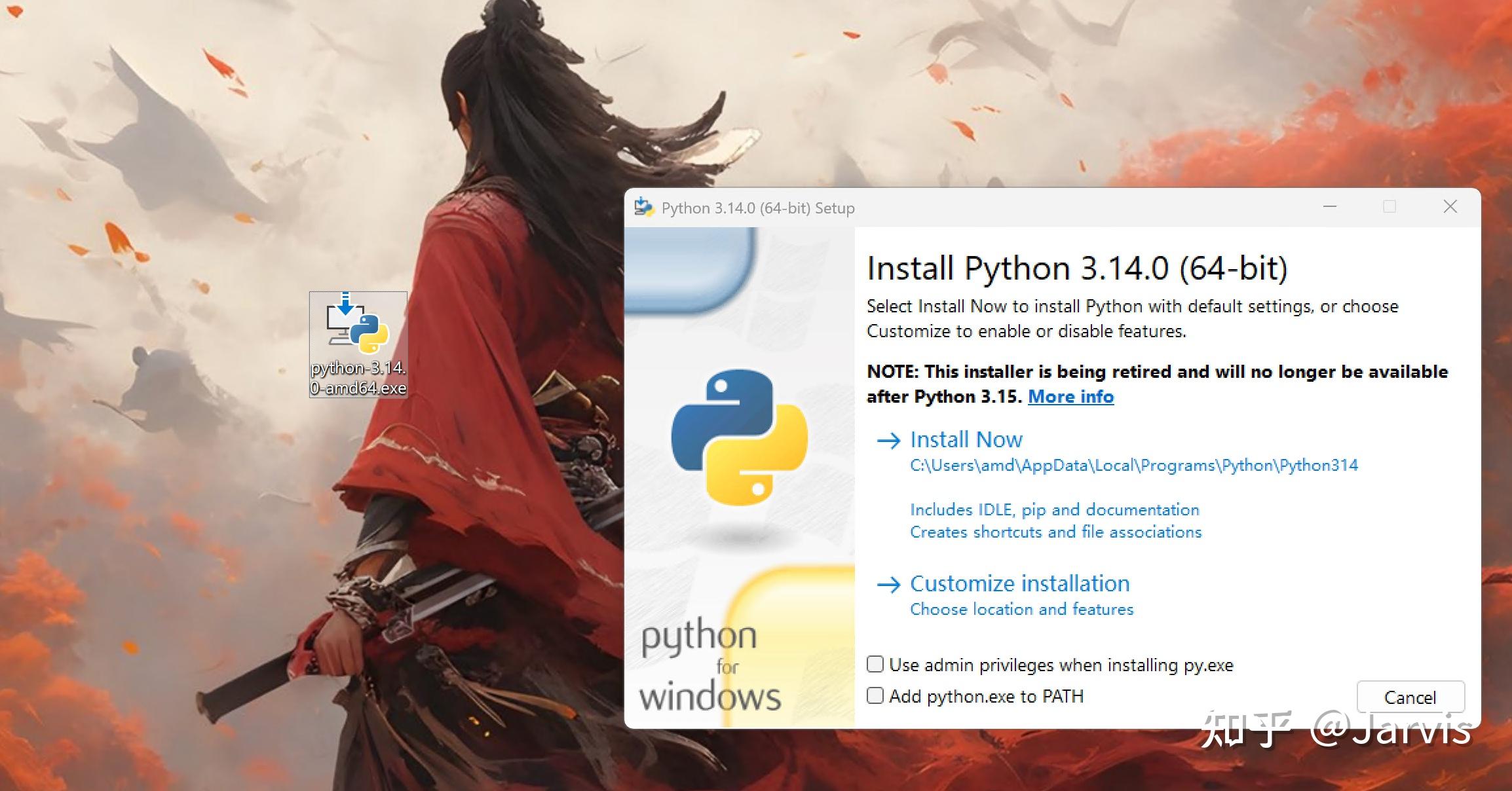Image resolution: width=1512 pixels, height=791 pixels.
Task: Open 'Customize installation' options
Action: click(x=1019, y=583)
